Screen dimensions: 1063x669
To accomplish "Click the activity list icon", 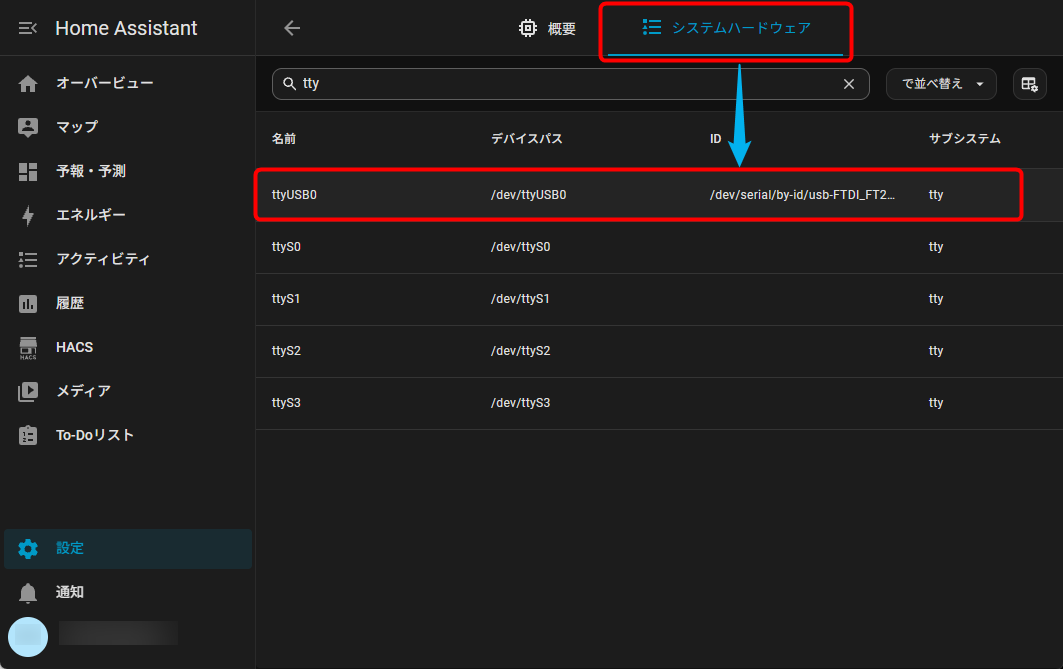I will 28,260.
